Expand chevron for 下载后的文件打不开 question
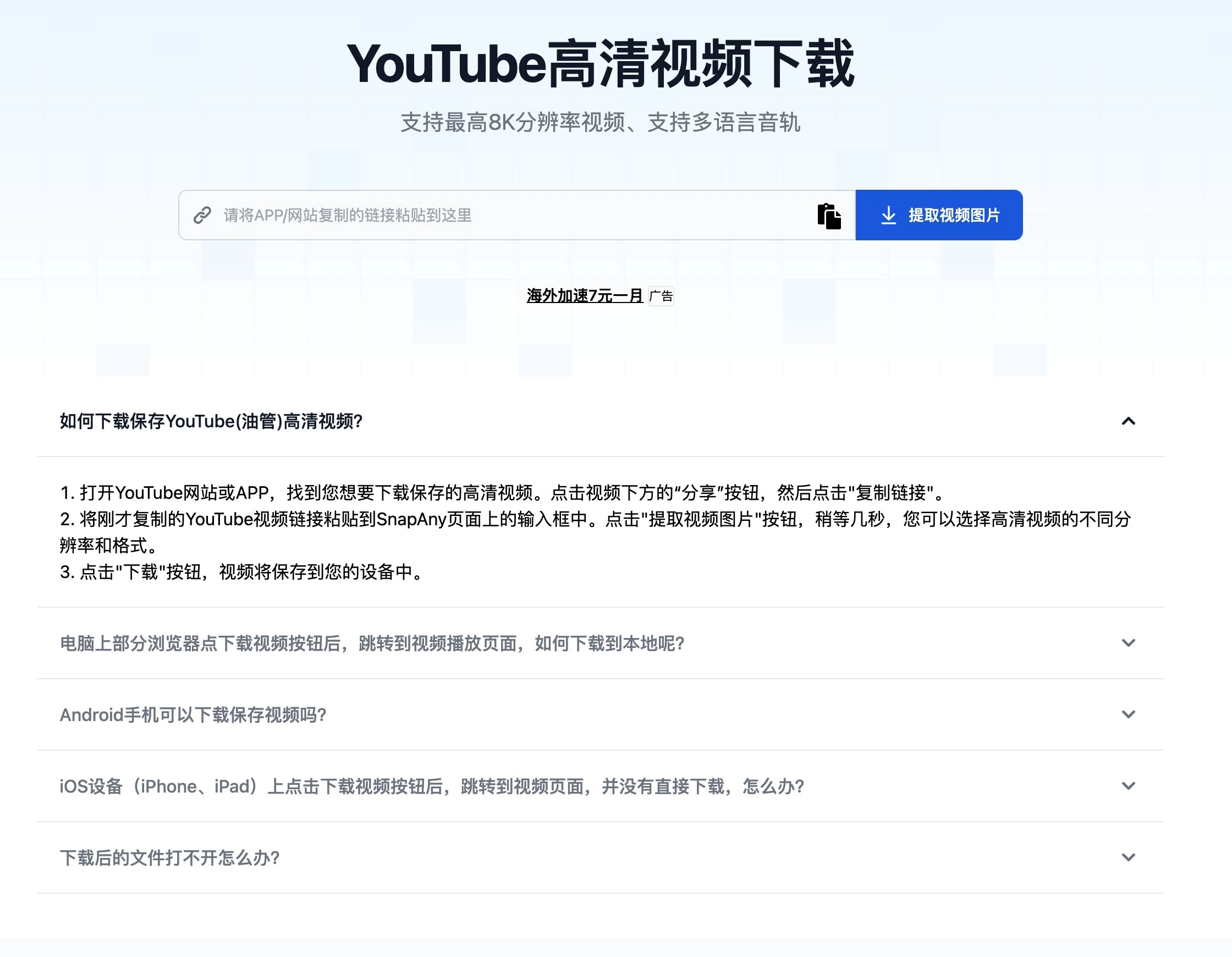The image size is (1232, 957). [x=1128, y=857]
